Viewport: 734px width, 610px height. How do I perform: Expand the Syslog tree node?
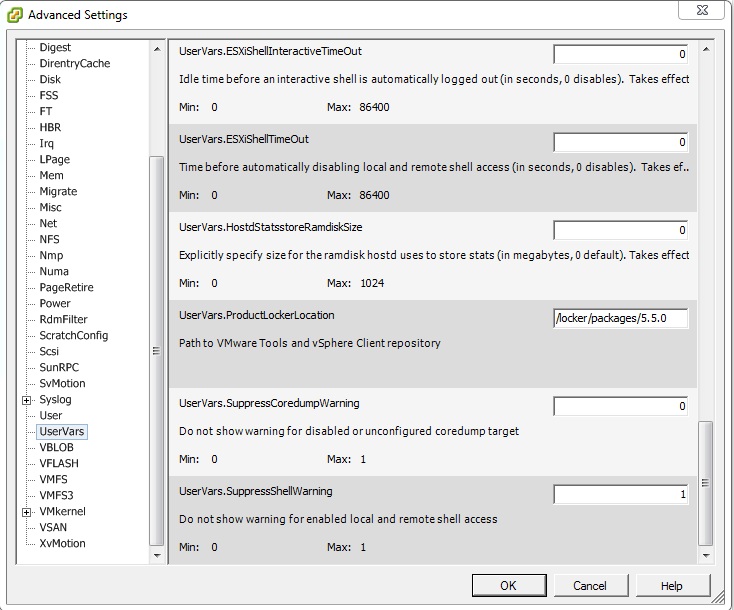(x=27, y=400)
